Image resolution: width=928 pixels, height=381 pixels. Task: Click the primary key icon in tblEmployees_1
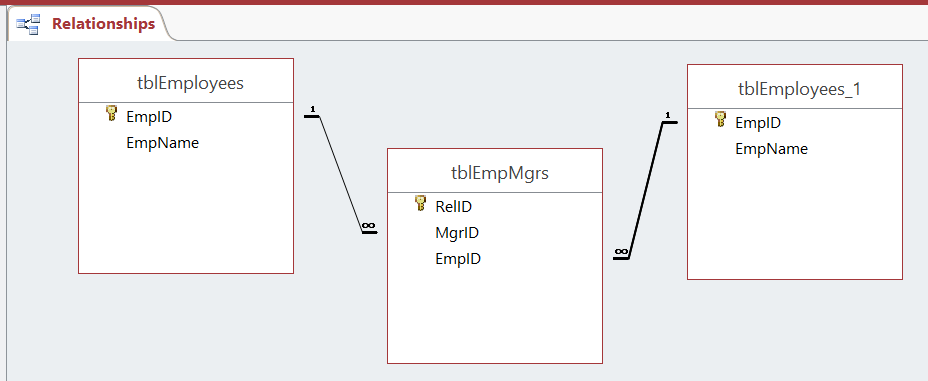tap(720, 120)
